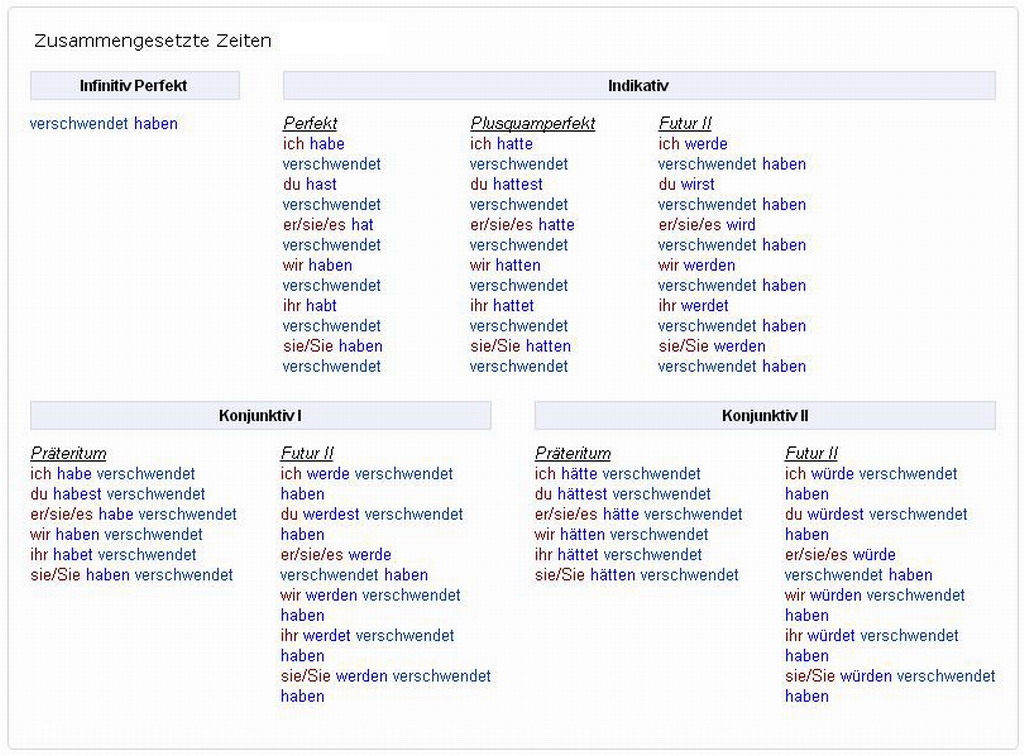Click the 'Zusammengesetzte Zeiten' page heading
Image resolution: width=1024 pixels, height=756 pixels.
pyautogui.click(x=152, y=41)
